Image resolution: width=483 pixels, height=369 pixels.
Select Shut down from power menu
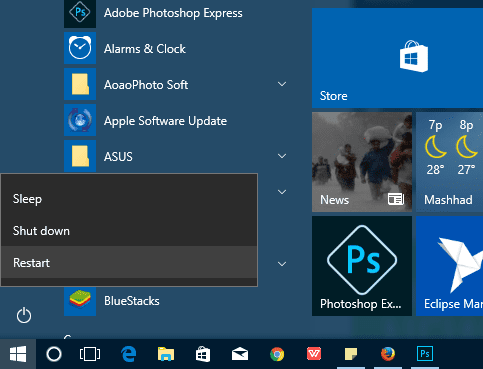click(x=129, y=231)
